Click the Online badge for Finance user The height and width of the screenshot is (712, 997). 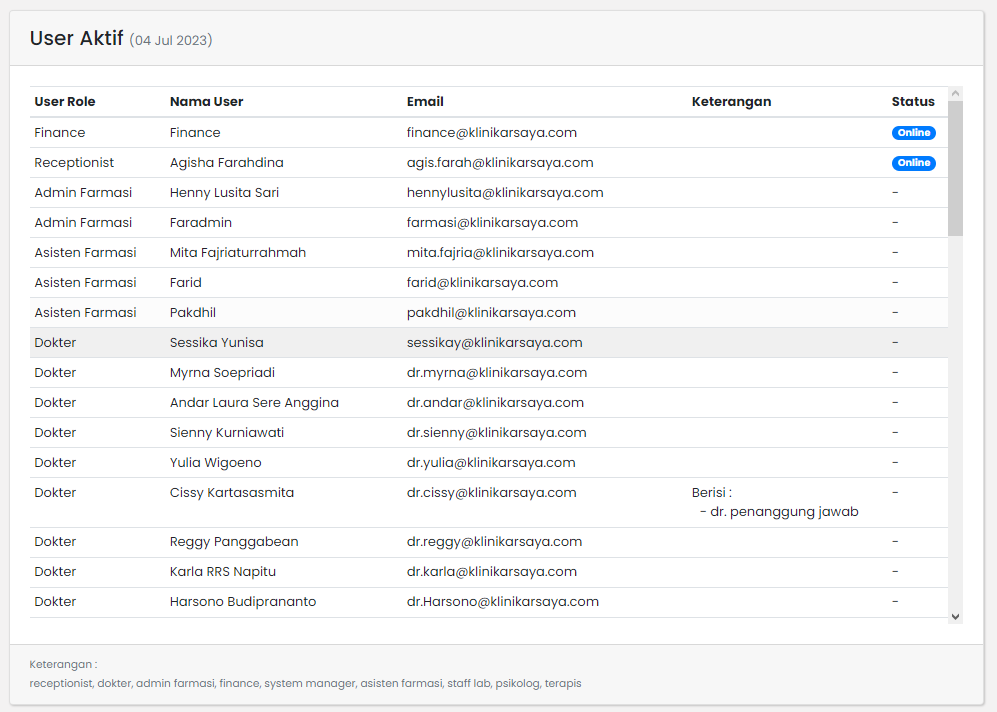pyautogui.click(x=913, y=133)
